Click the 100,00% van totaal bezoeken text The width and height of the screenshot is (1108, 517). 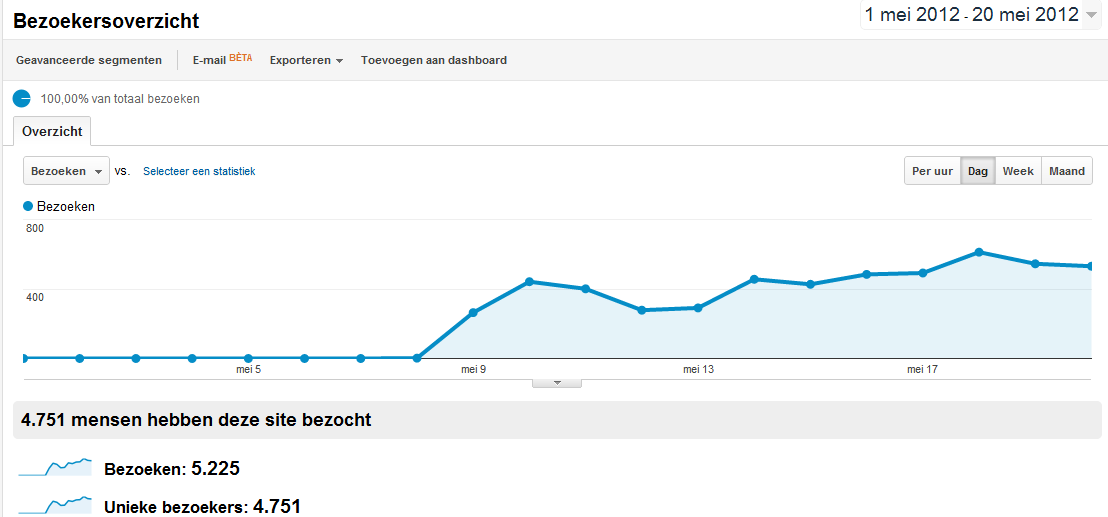coord(120,99)
